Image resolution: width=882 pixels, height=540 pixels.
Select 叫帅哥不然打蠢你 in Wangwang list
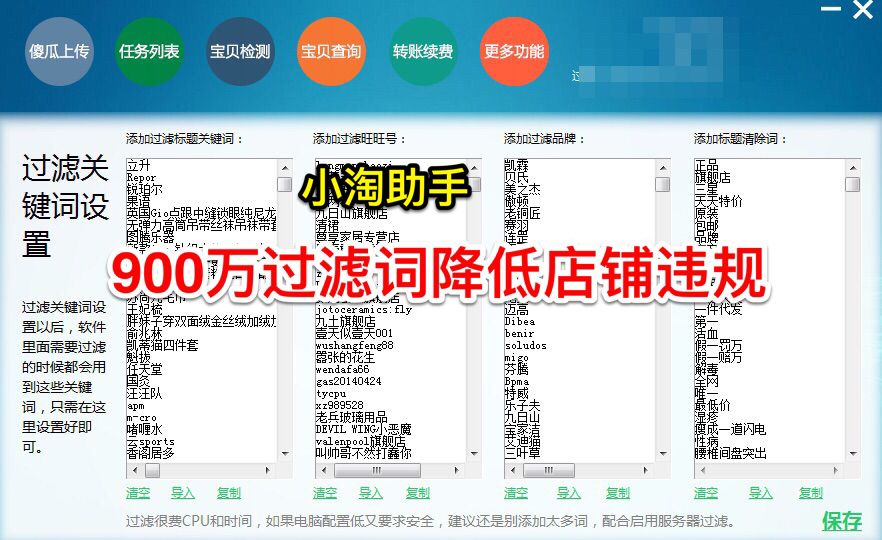(x=363, y=453)
